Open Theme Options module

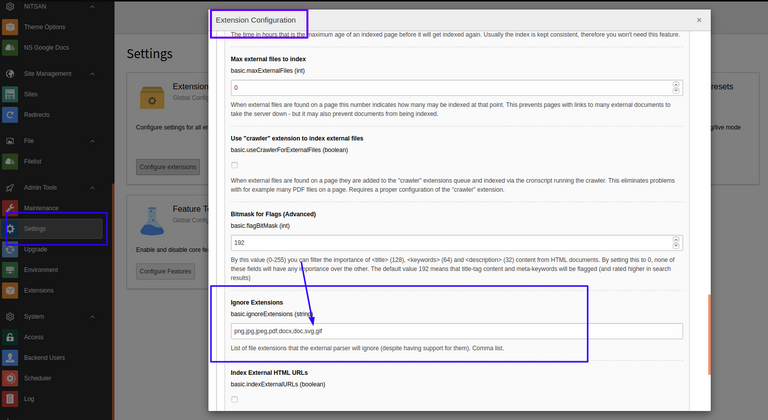pos(46,26)
